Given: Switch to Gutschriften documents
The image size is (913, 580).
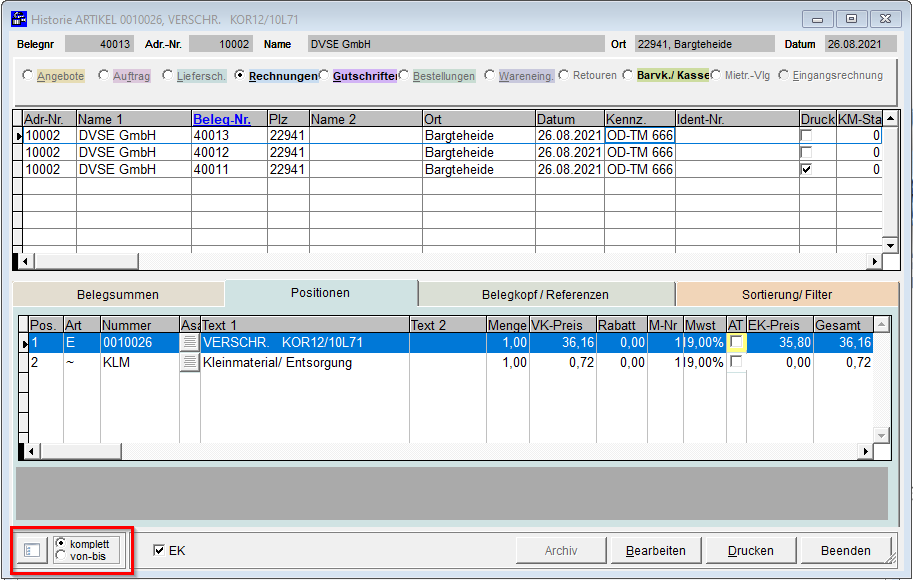Looking at the screenshot, I should (x=324, y=75).
